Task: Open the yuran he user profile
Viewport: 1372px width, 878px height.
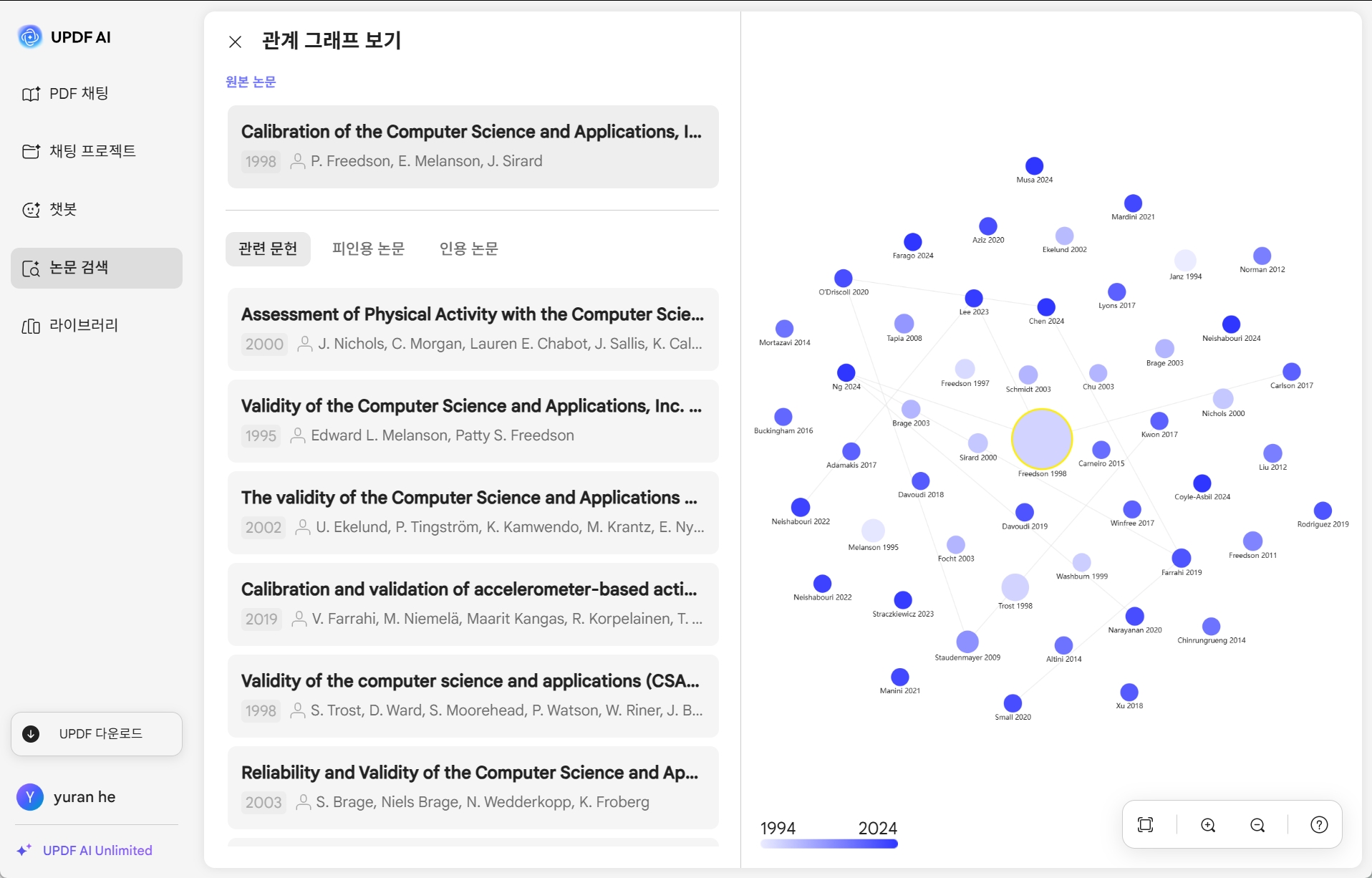Action: point(67,797)
